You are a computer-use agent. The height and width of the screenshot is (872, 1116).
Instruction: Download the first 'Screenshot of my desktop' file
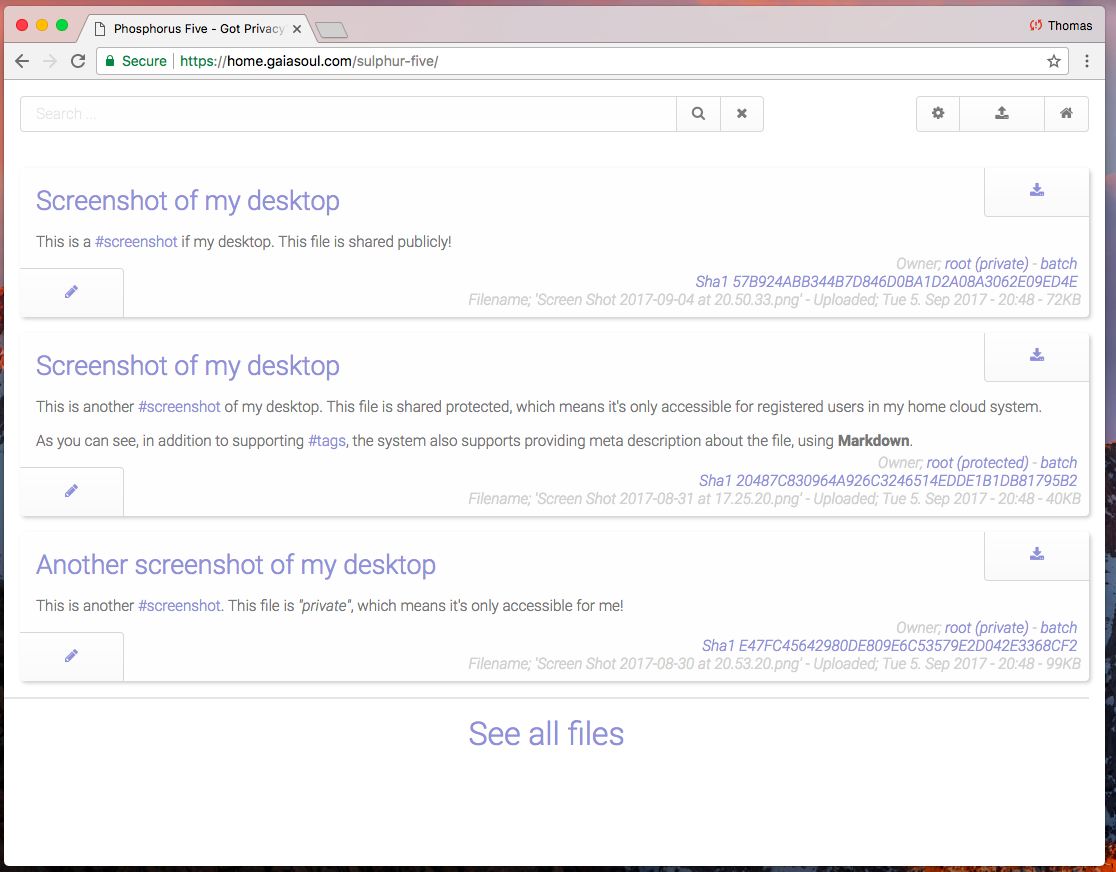coord(1037,191)
